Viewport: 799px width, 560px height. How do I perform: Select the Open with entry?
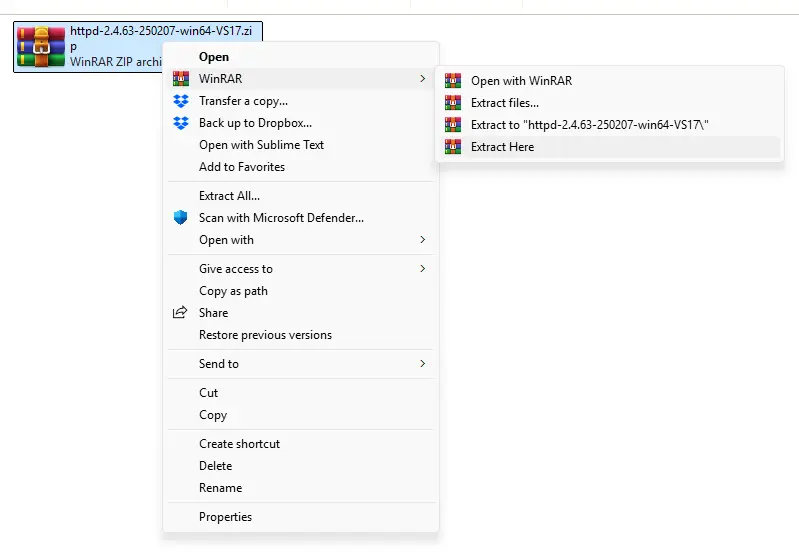coord(301,239)
